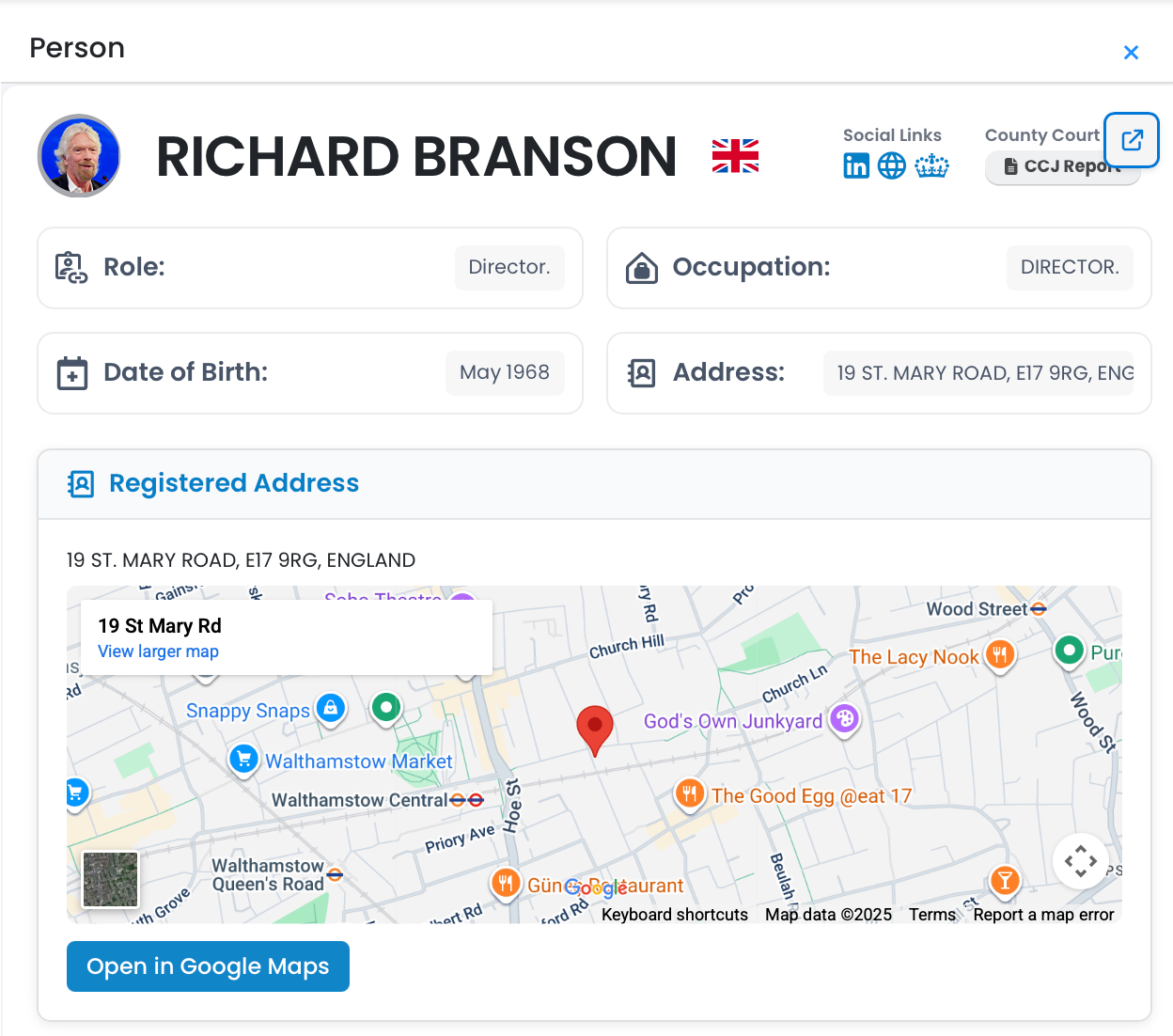Click Report a map error link

1043,915
